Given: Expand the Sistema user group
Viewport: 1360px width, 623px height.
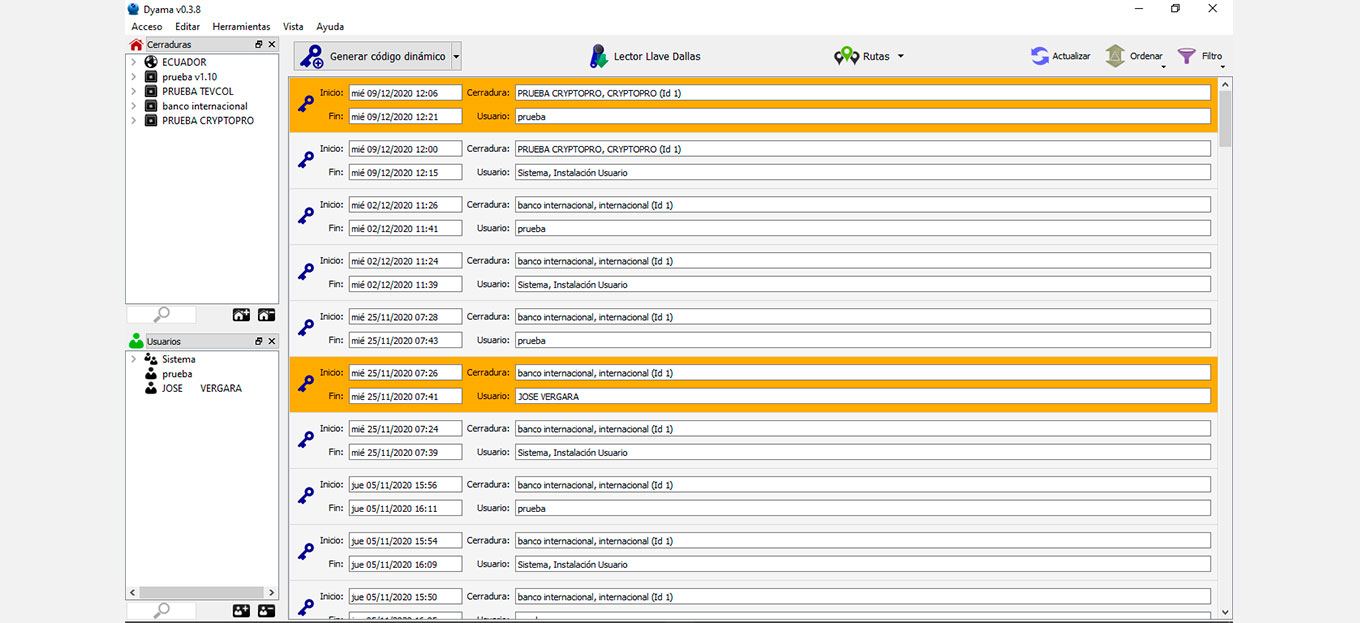Looking at the screenshot, I should coord(133,359).
